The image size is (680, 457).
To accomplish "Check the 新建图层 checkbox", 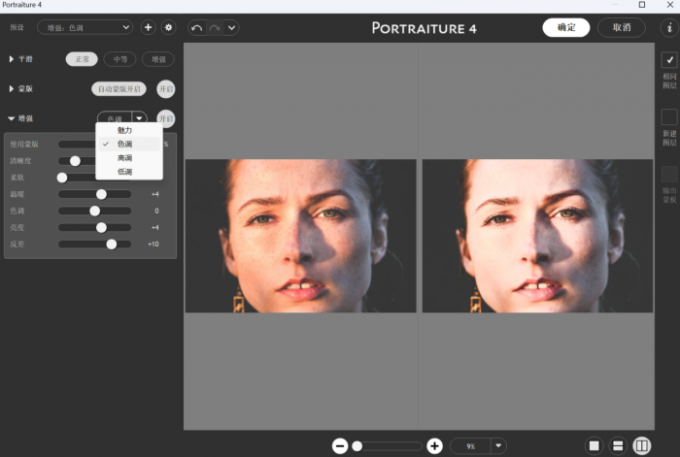I will coord(669,117).
